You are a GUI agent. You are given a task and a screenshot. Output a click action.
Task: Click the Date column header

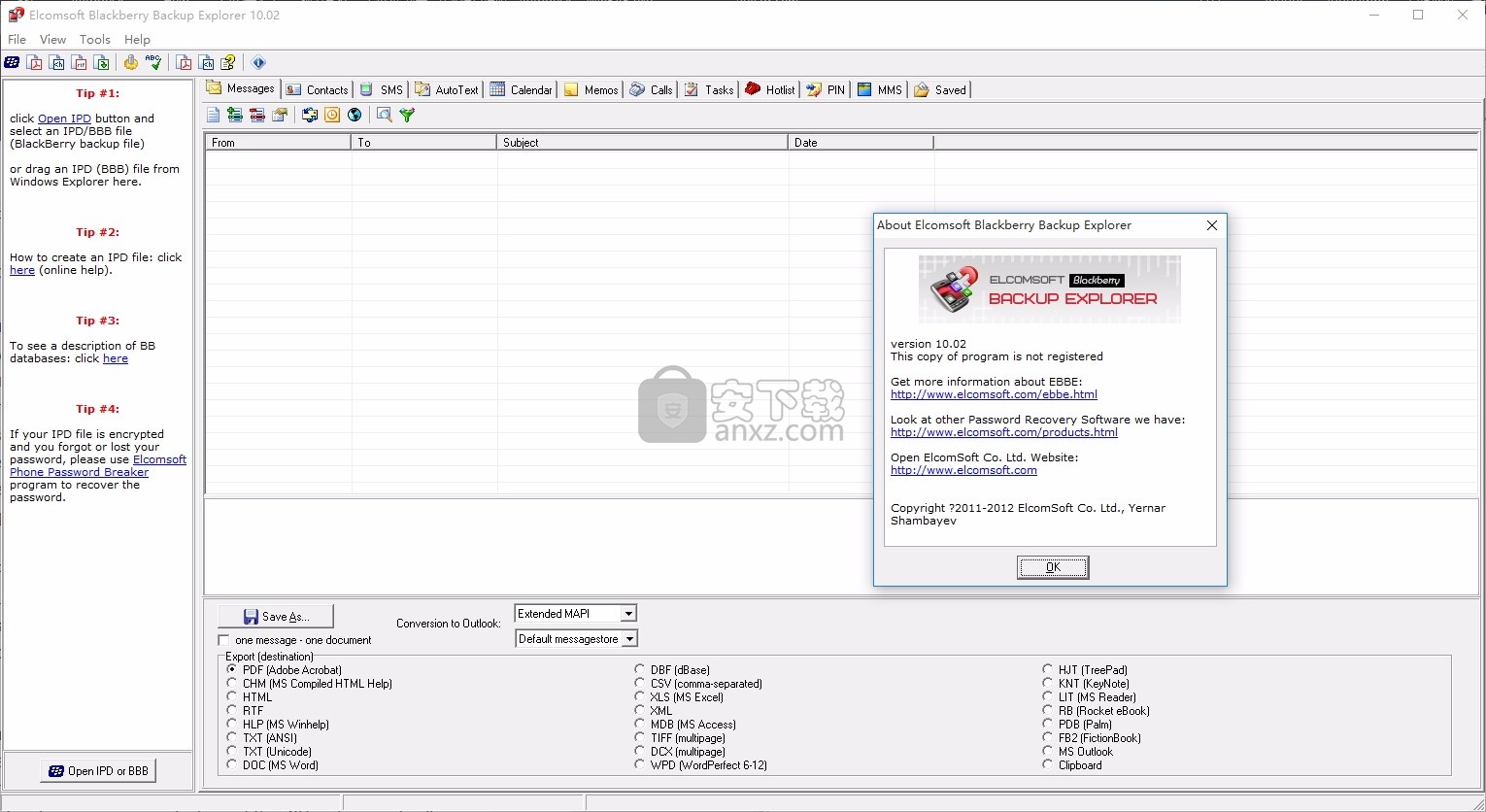pyautogui.click(x=861, y=142)
